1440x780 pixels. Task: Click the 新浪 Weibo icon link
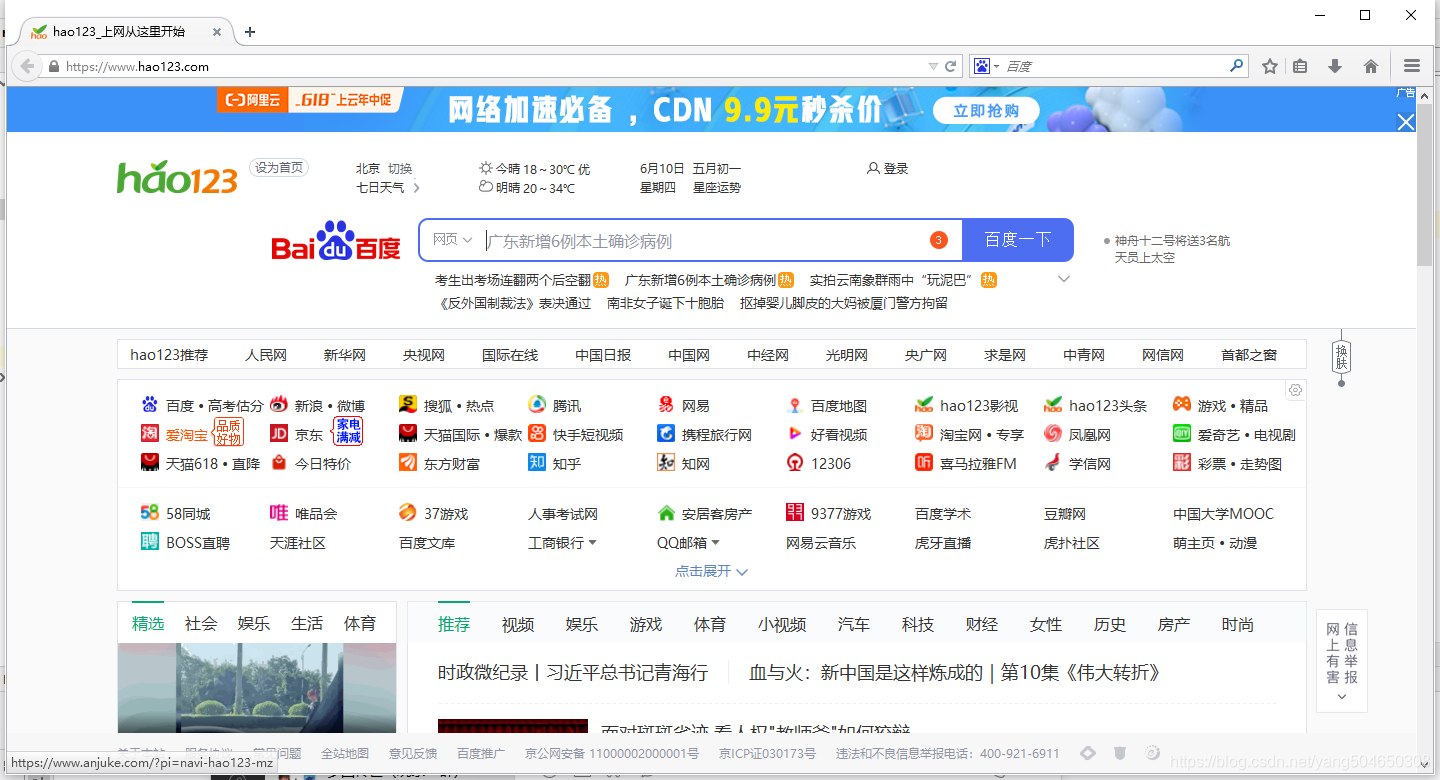point(279,405)
